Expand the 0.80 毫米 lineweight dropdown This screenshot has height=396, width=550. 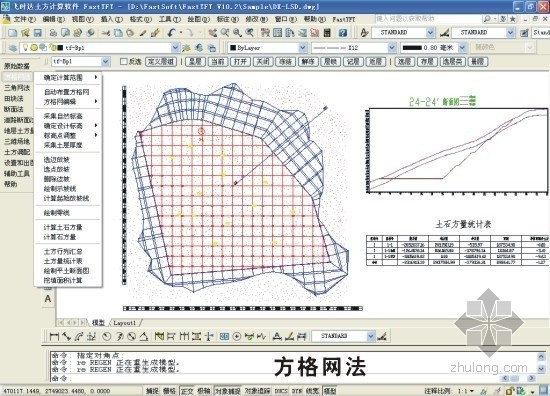(x=462, y=48)
